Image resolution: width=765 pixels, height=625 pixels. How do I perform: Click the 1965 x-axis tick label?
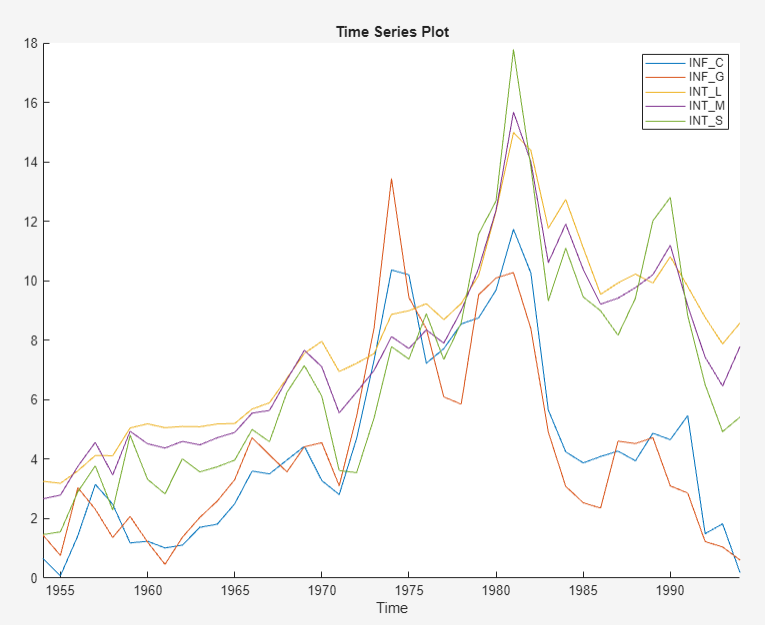(235, 590)
